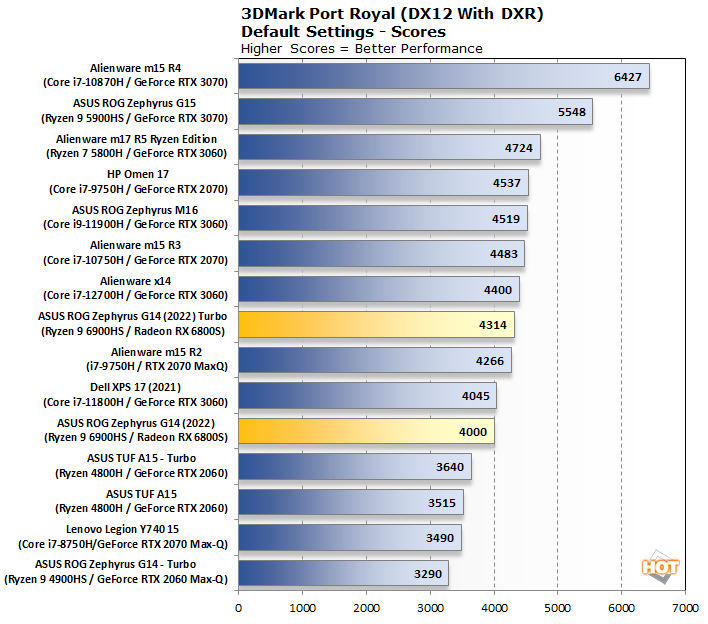Viewport: 708px width, 624px height.
Task: Click the 3515 score value
Action: tap(442, 503)
